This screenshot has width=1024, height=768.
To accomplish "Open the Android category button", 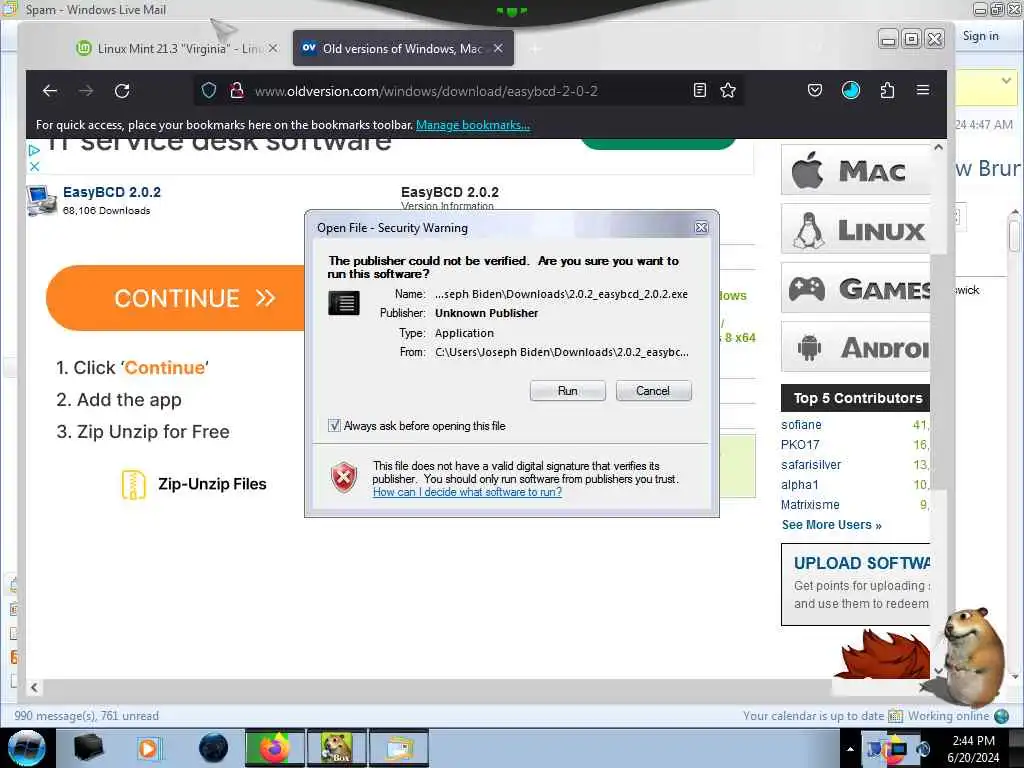I will point(856,347).
